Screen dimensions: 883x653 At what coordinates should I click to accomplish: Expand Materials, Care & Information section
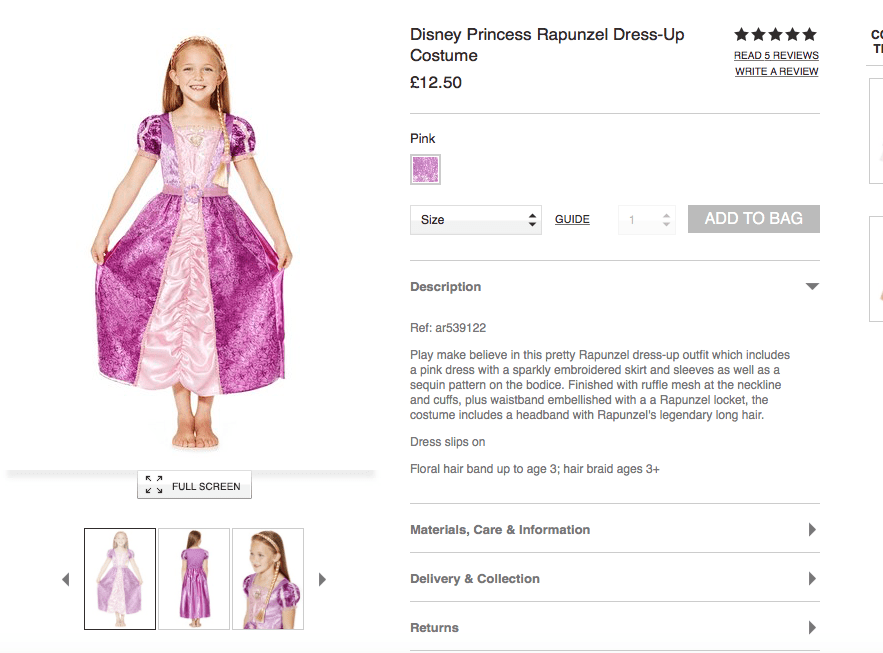coord(812,530)
